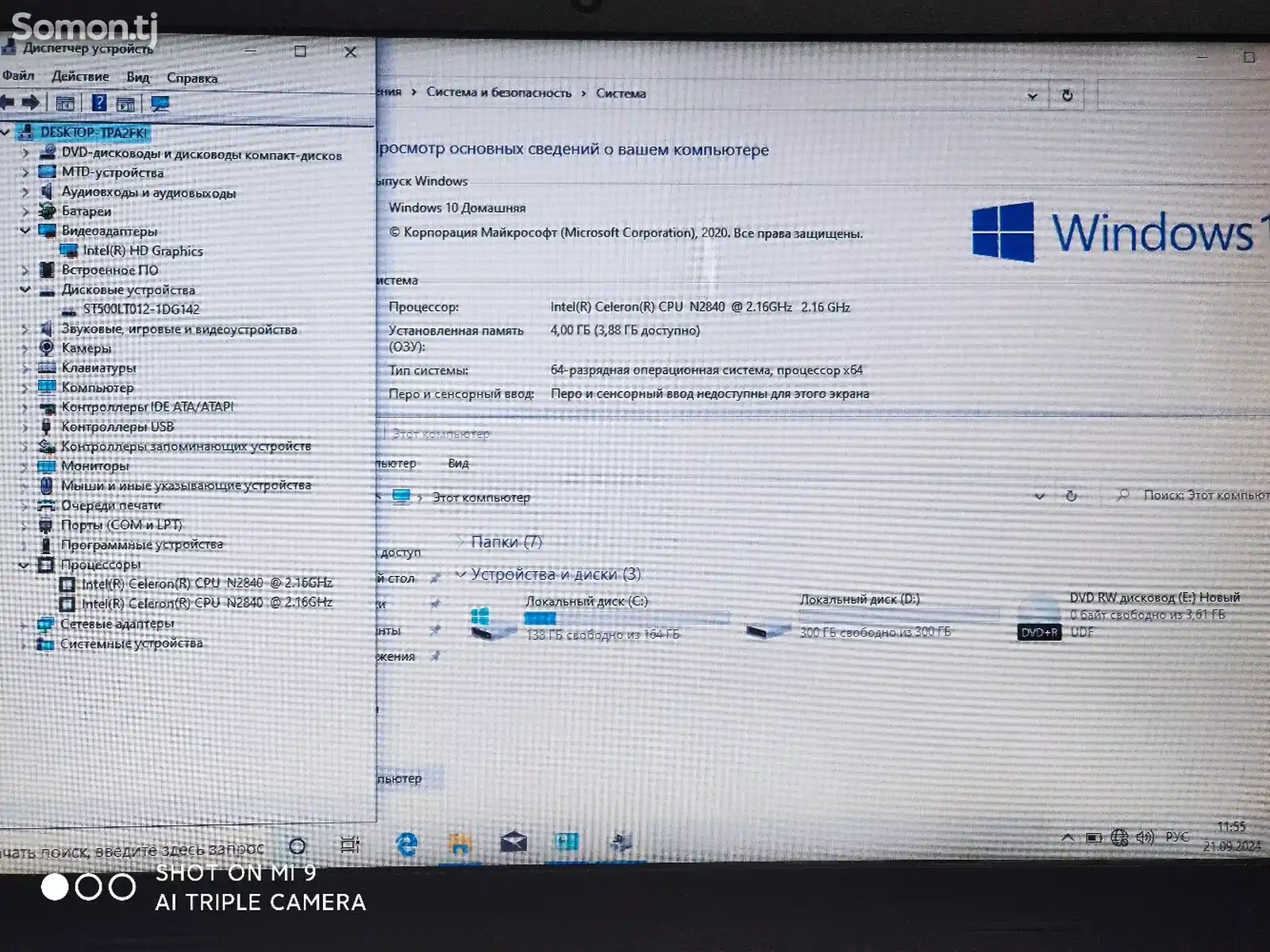Click Система и безопасность breadcrumb
This screenshot has width=1270, height=952.
pyautogui.click(x=498, y=93)
